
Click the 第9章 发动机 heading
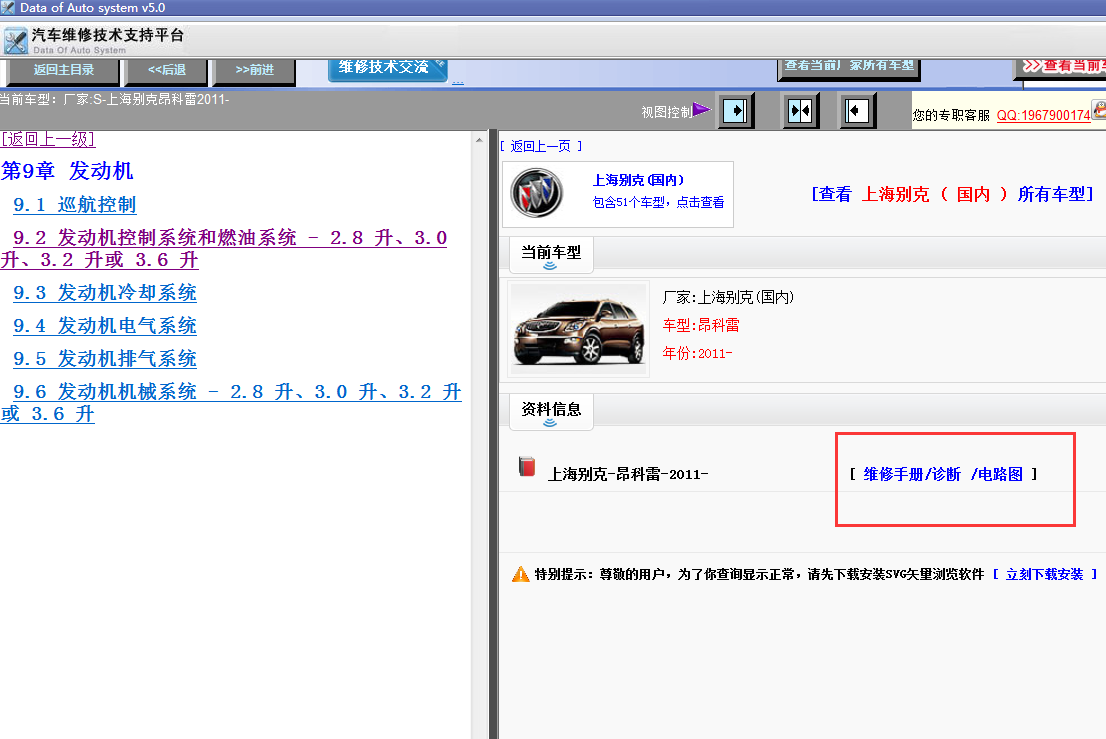pos(67,171)
